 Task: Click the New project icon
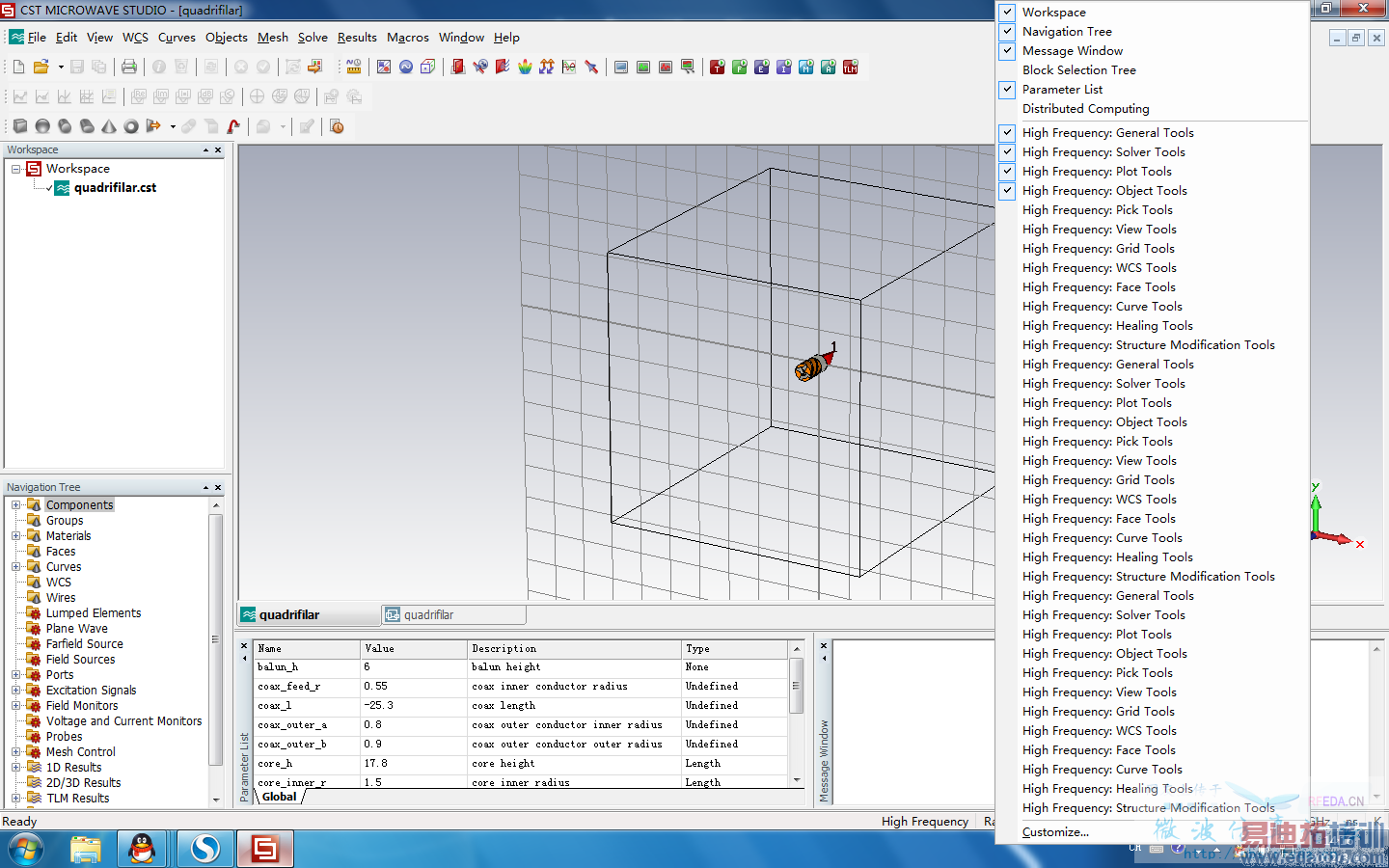18,67
